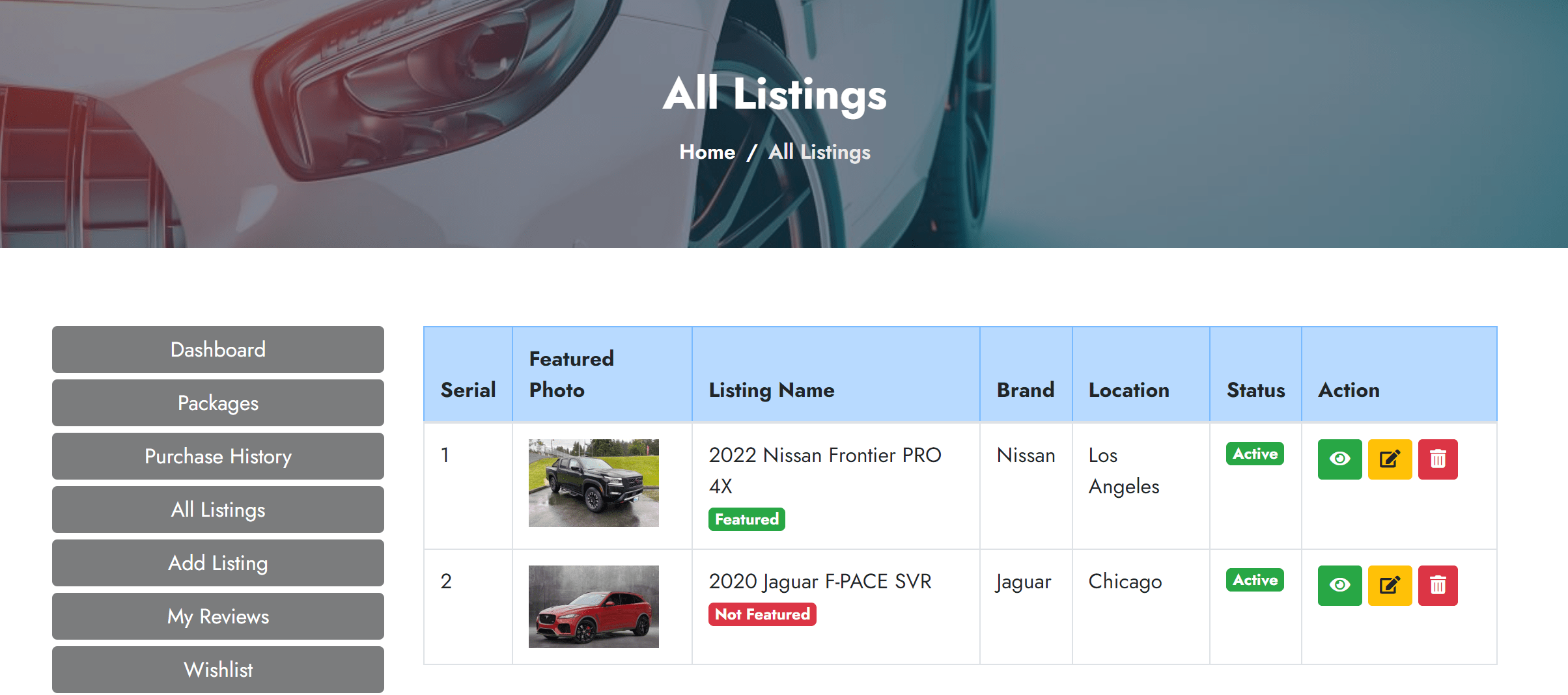The width and height of the screenshot is (1568, 695).
Task: Edit the 2022 Nissan Frontier listing
Action: point(1390,459)
